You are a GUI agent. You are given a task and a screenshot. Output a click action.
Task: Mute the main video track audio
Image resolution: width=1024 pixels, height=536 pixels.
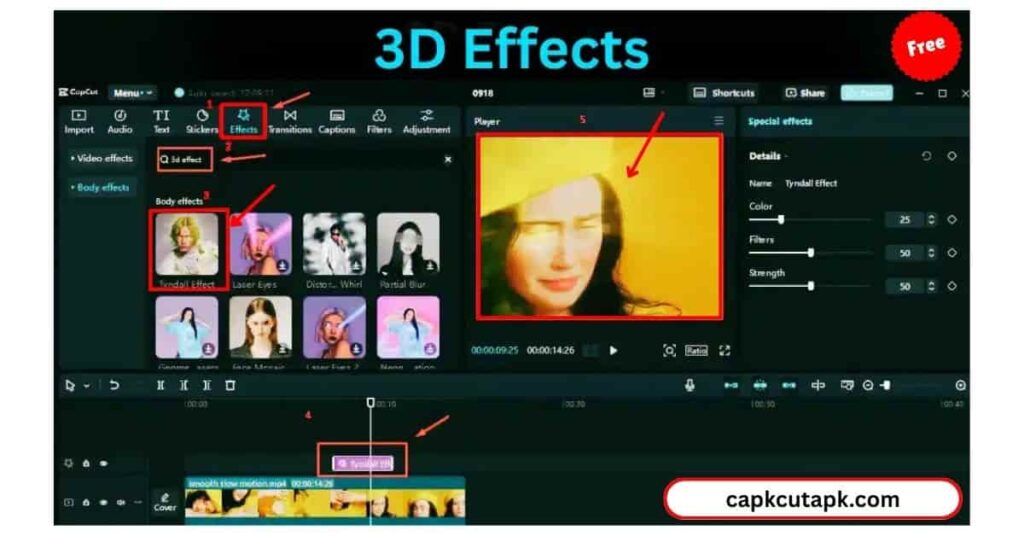click(121, 502)
